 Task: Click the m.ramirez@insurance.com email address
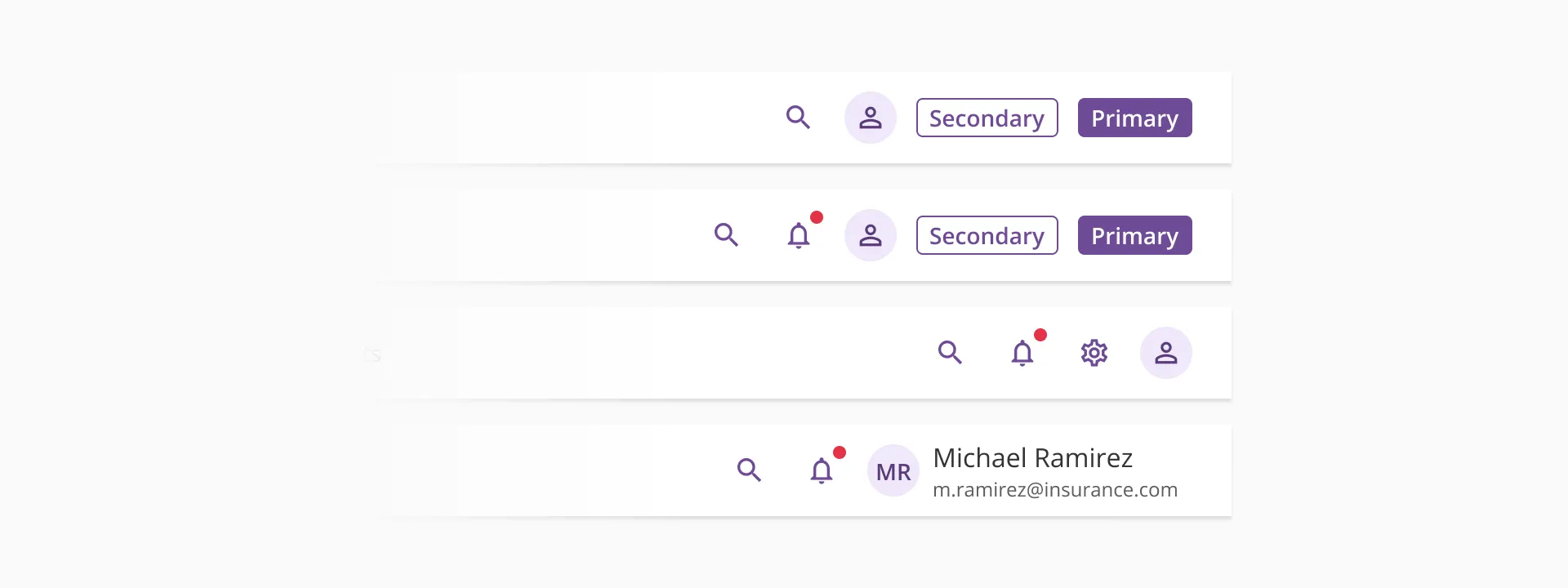click(1055, 490)
